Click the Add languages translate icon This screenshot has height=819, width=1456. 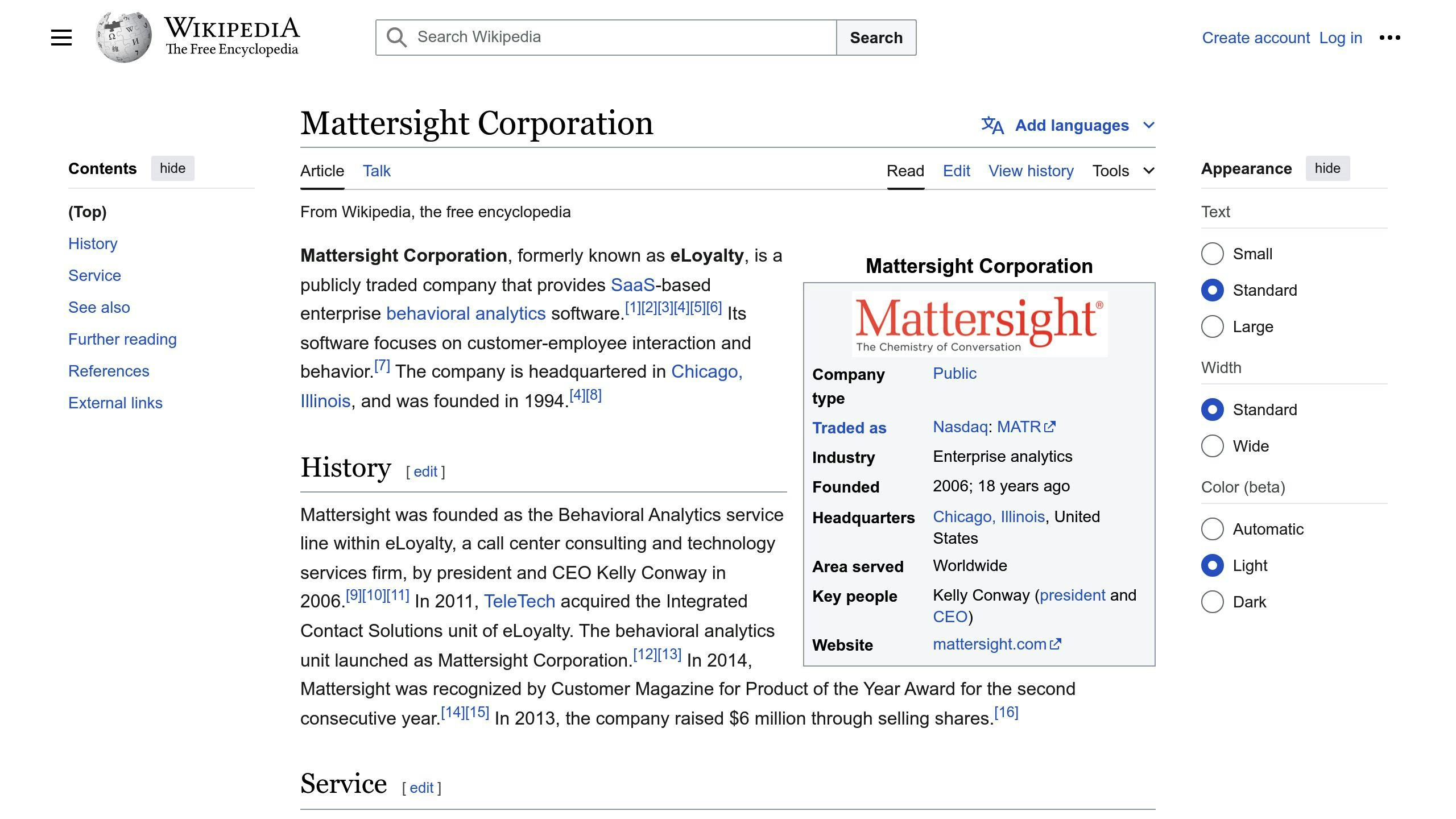pos(992,125)
